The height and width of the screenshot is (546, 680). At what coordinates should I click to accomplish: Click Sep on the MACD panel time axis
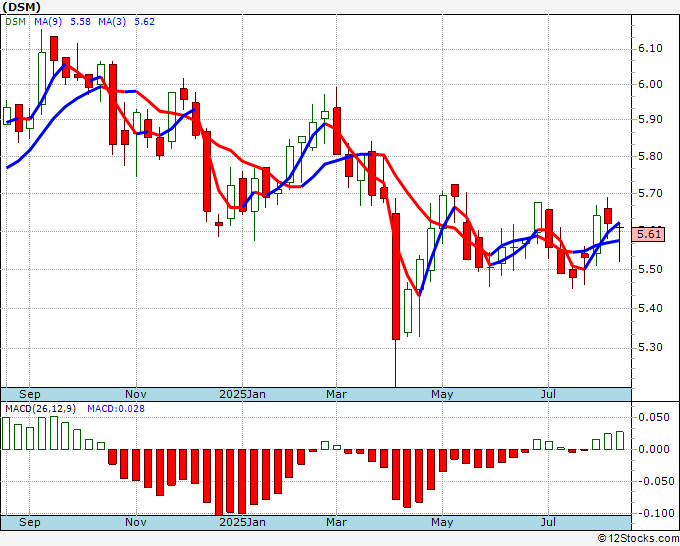(29, 522)
